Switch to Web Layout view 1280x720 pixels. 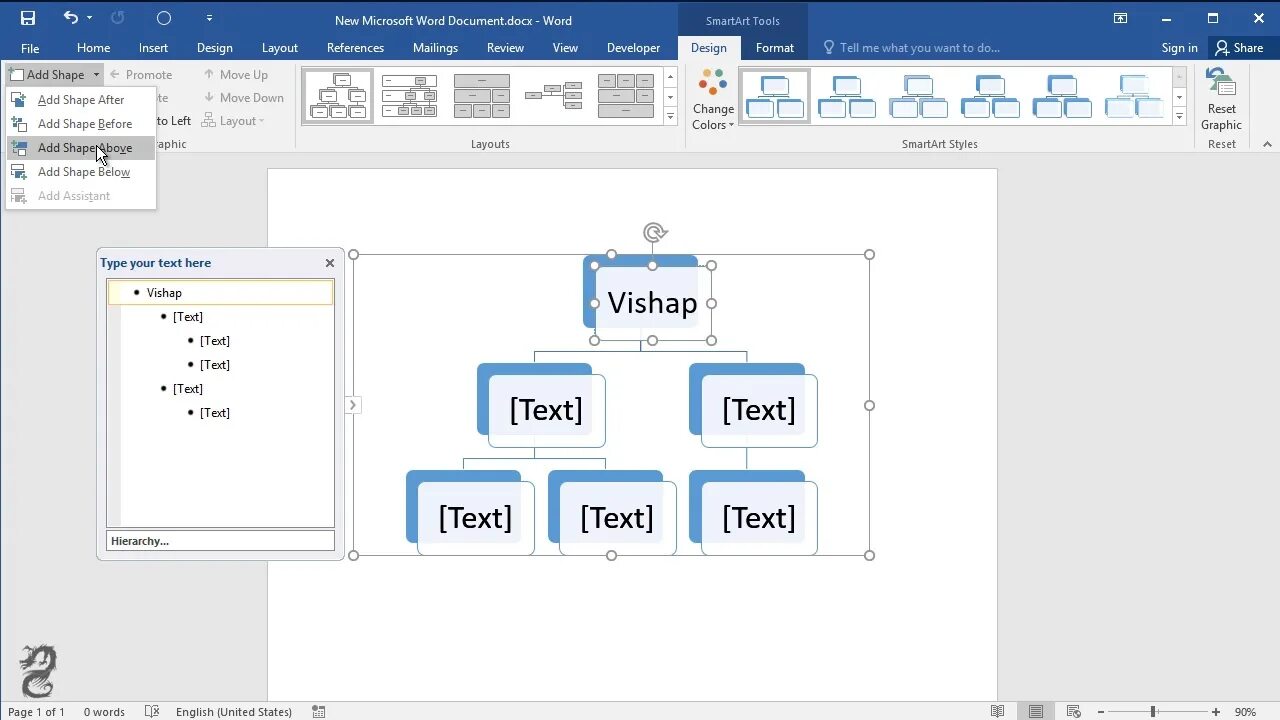tap(1075, 712)
